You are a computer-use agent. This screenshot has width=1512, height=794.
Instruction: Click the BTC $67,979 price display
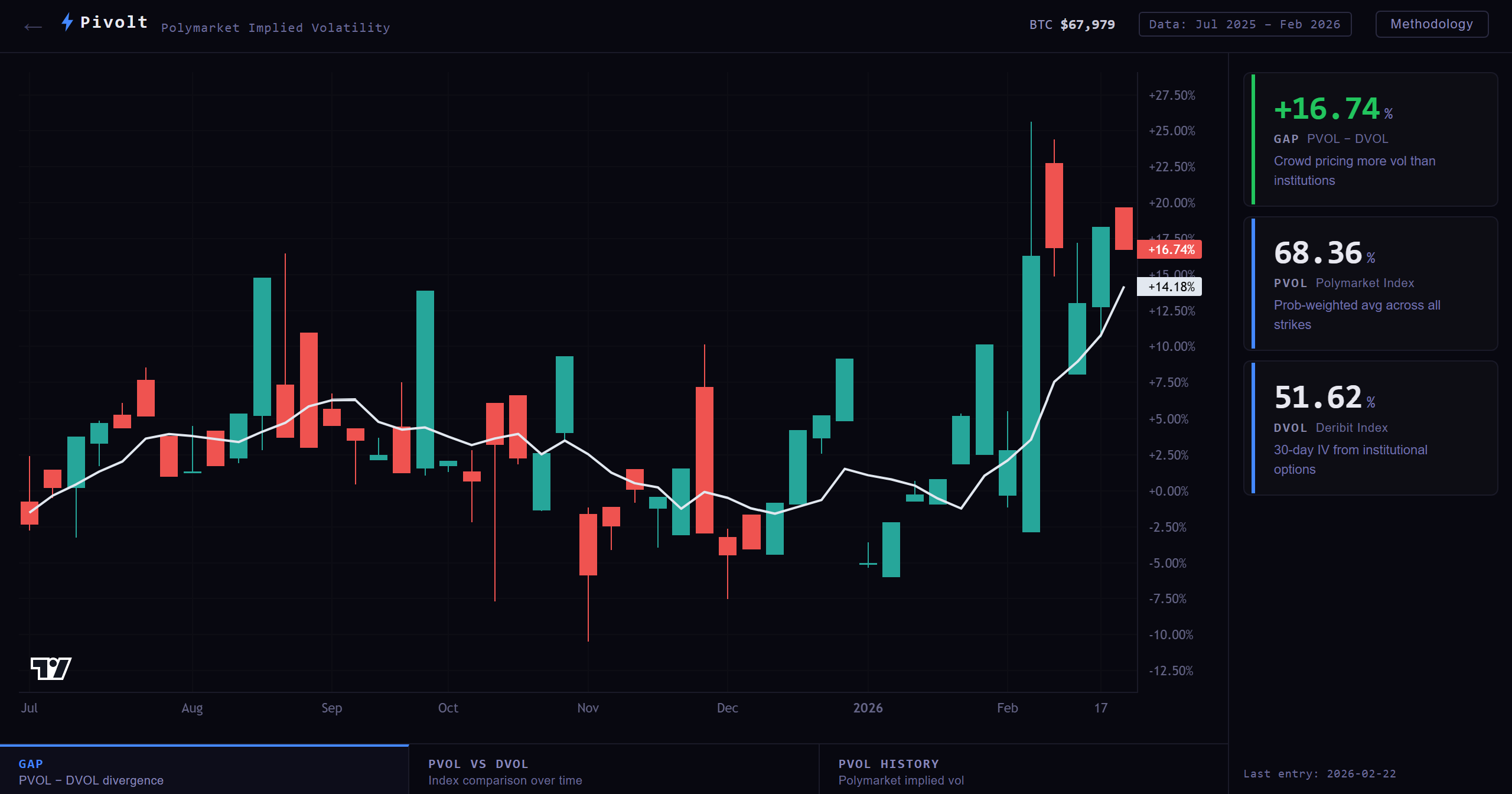(1071, 24)
